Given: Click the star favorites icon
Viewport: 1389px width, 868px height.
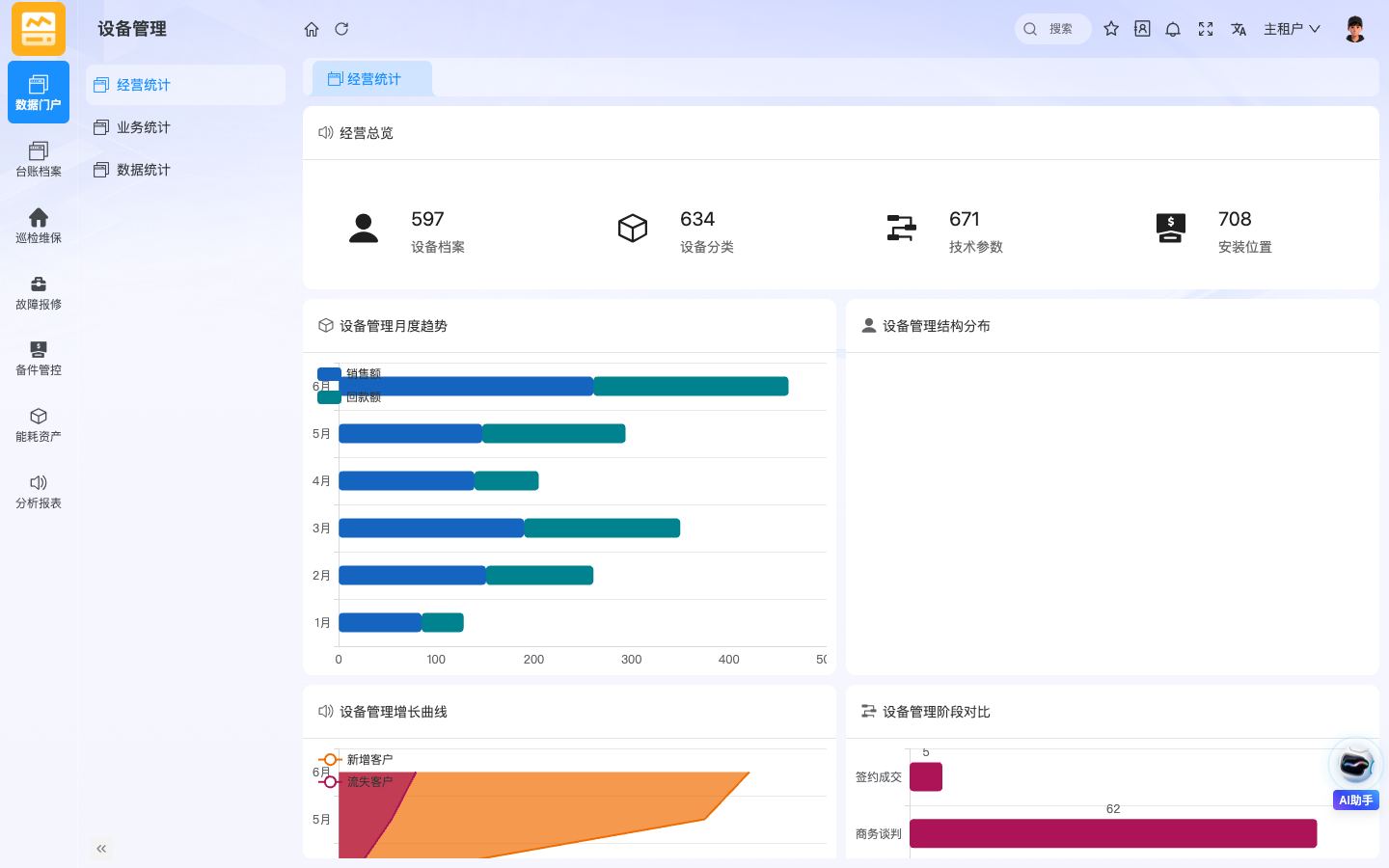Looking at the screenshot, I should click(x=1111, y=29).
